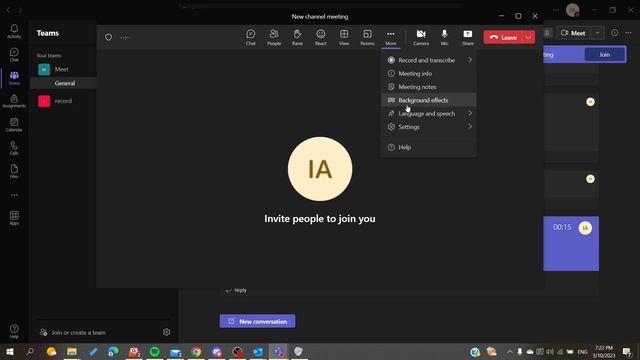Screen dimensions: 640x360
Task: Open Calls in sidebar
Action: [14, 148]
